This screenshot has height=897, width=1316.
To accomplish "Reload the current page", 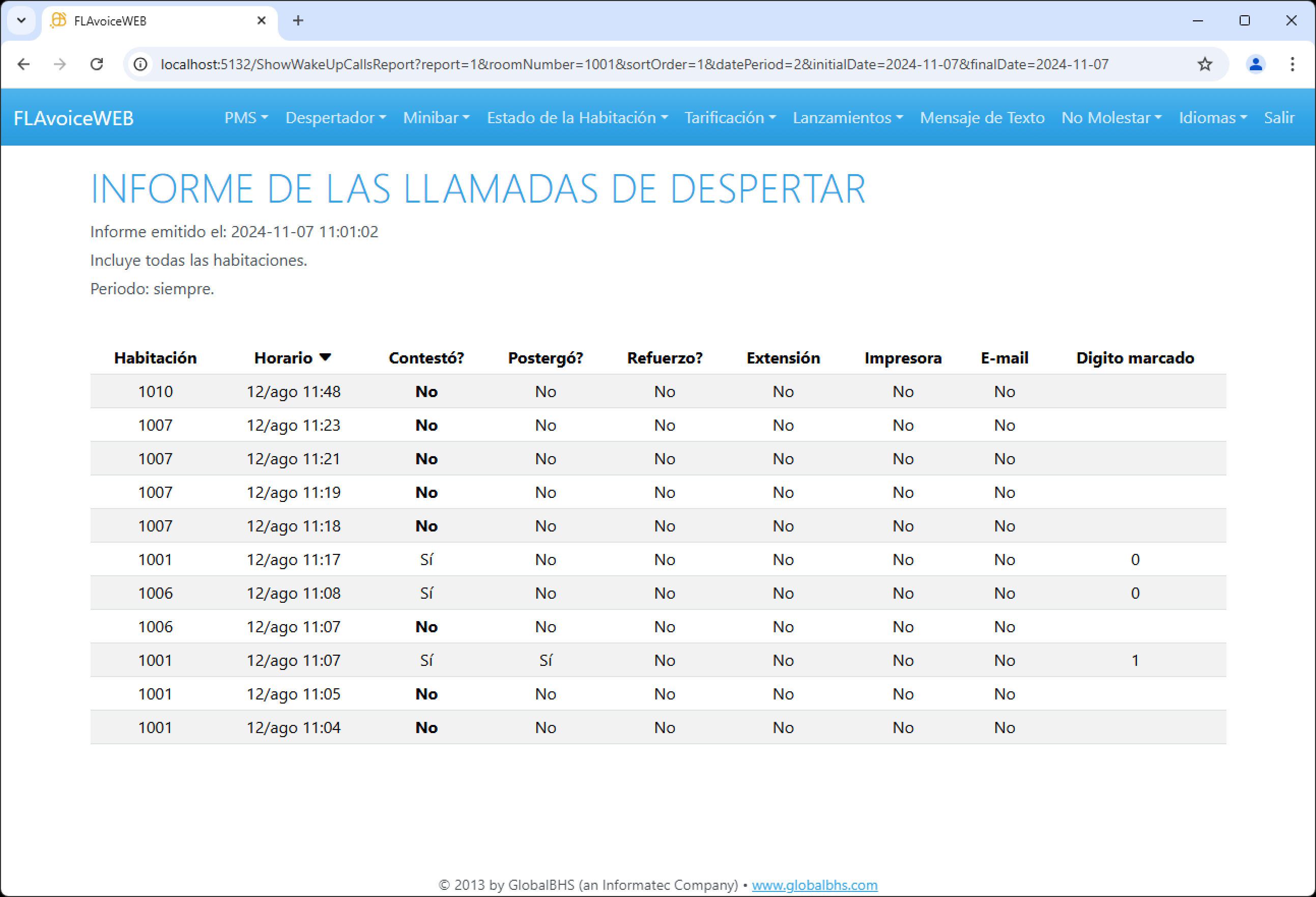I will coord(97,65).
